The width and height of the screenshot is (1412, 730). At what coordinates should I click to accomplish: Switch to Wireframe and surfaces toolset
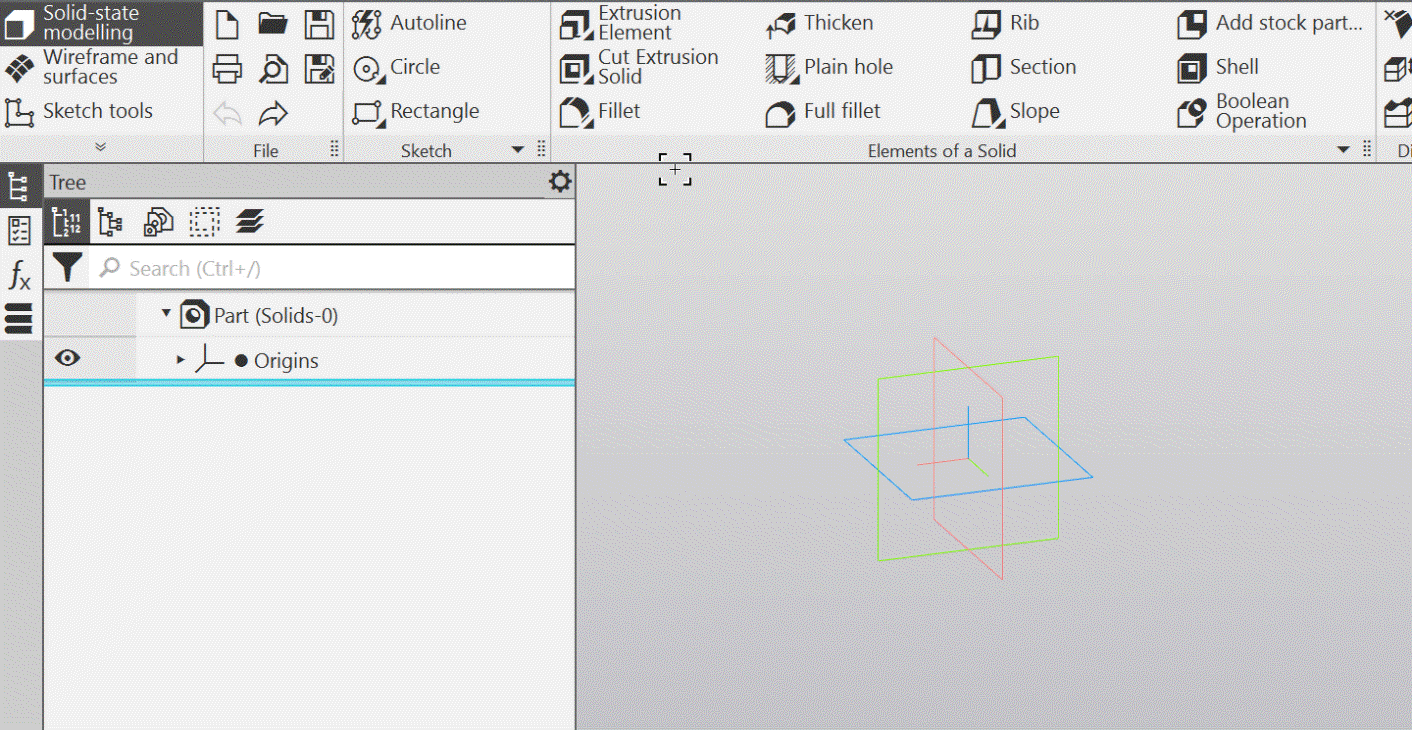point(100,67)
